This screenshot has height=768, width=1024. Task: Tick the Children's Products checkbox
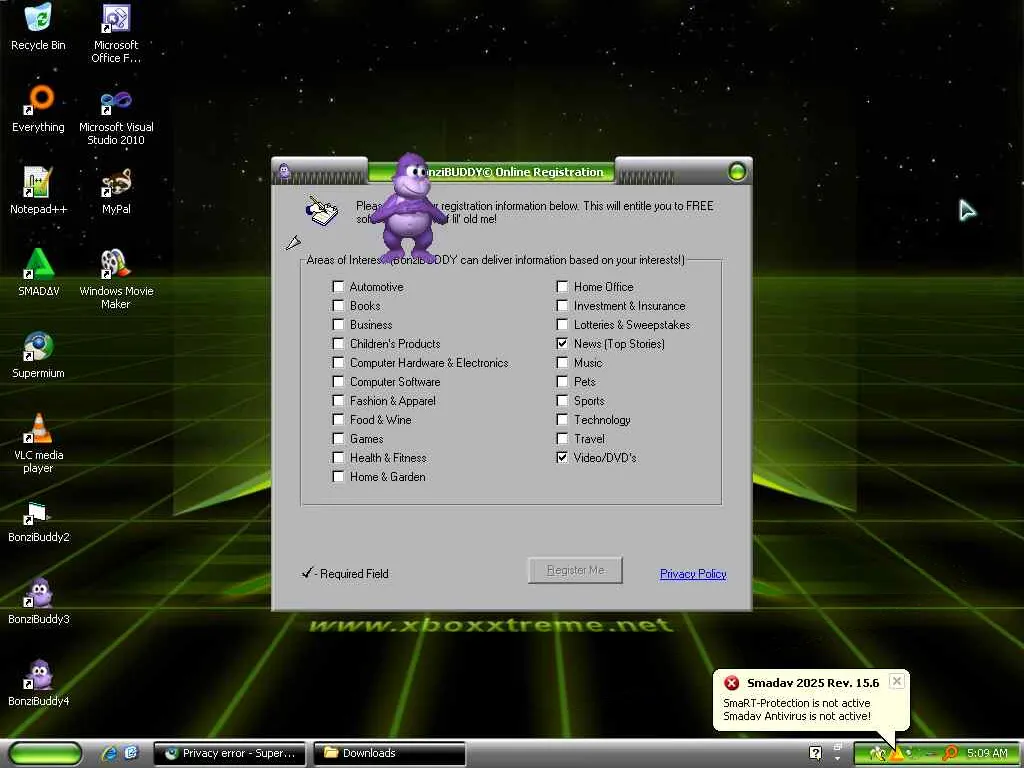click(x=338, y=343)
